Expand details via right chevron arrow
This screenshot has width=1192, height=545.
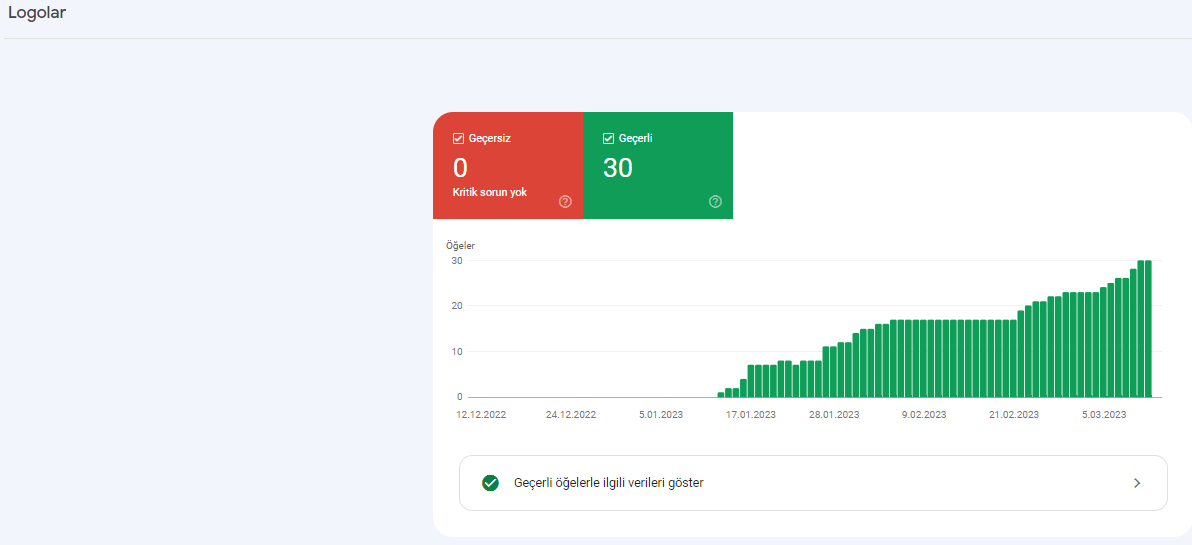pyautogui.click(x=1137, y=483)
